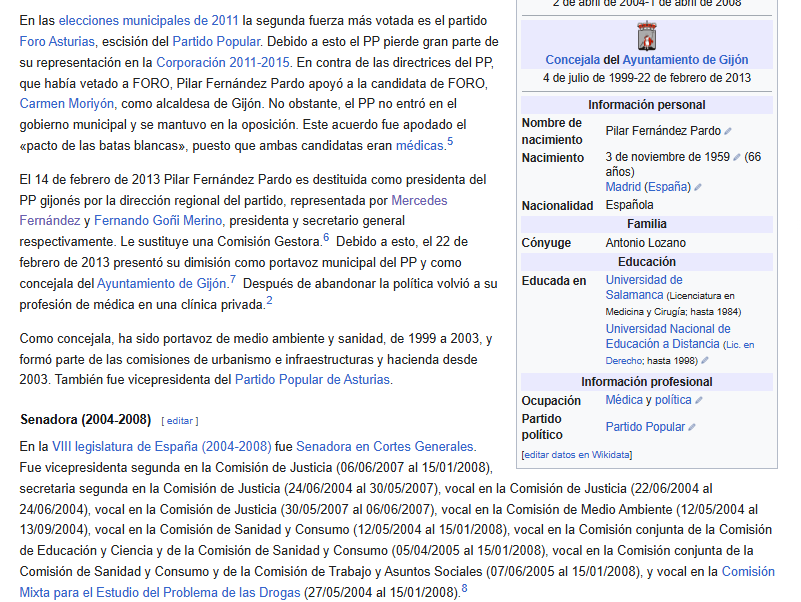Jump to footnote reference 5
Screen dimensions: 801x602
[x=450, y=142]
